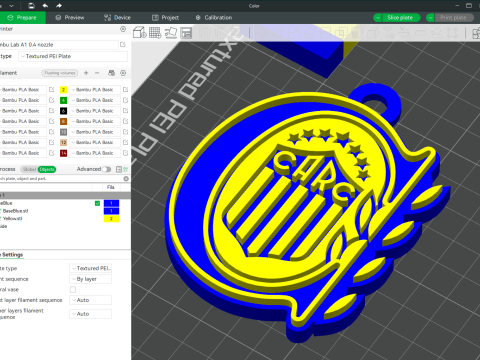Open filament 4 Bambu PLA Basic dropdown
The width and height of the screenshot is (480, 360).
point(95,100)
